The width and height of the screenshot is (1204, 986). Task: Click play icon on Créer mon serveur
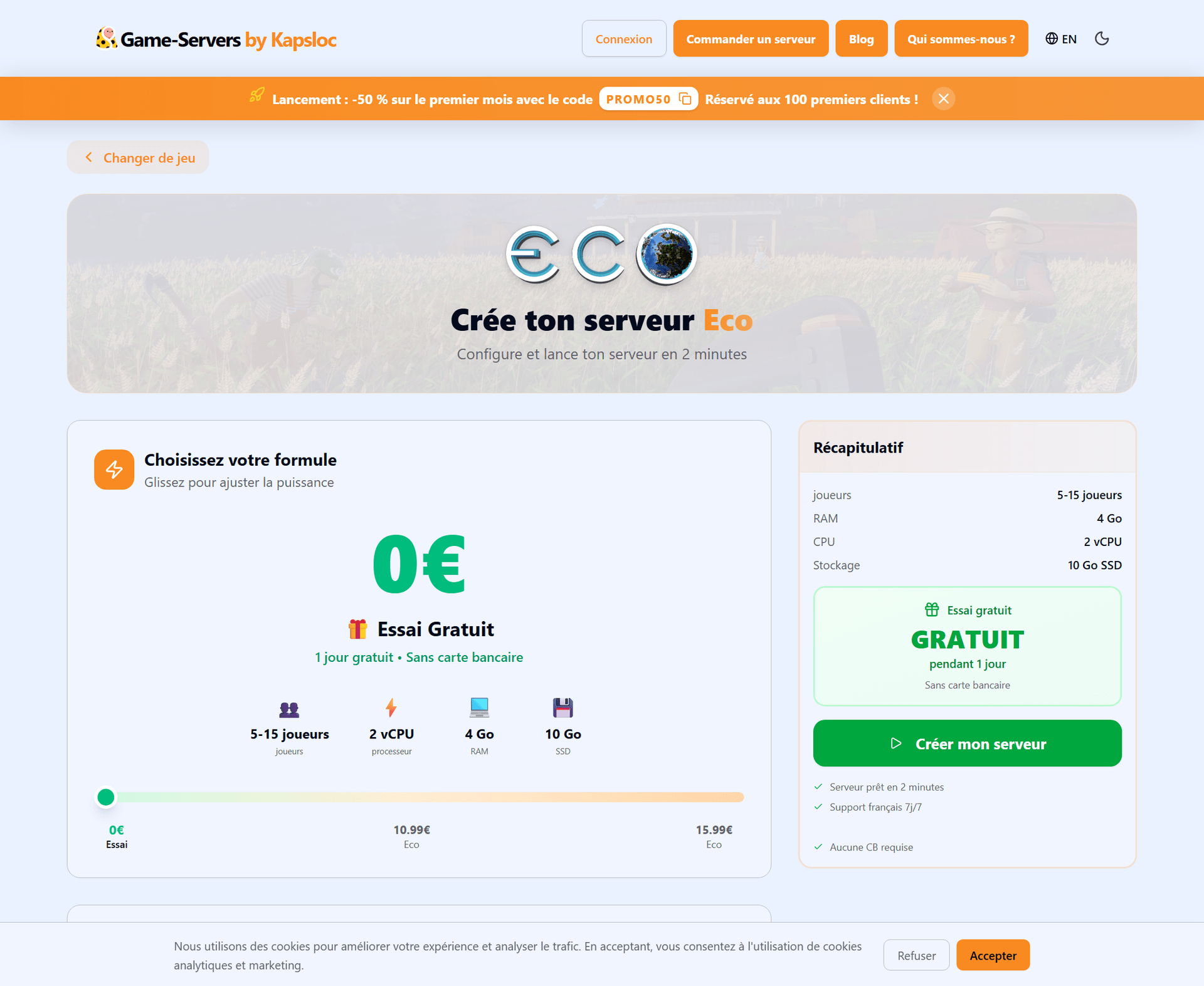896,743
